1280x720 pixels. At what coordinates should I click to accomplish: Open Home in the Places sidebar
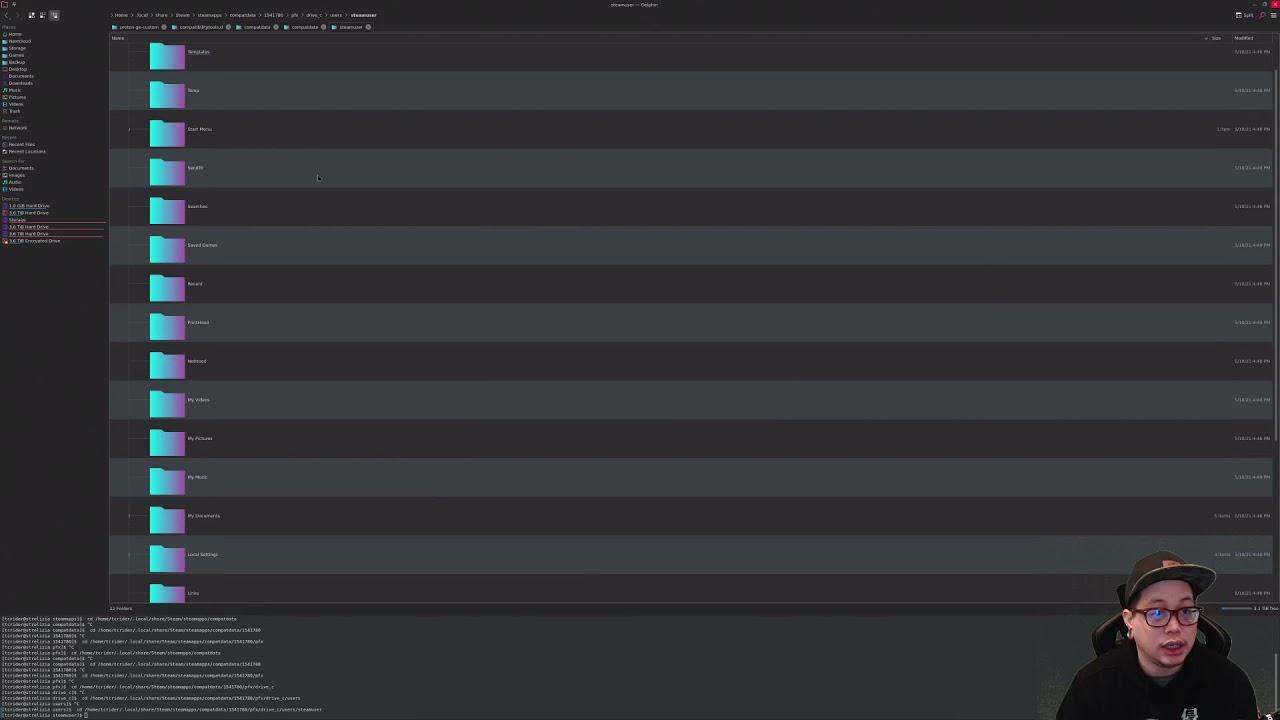pyautogui.click(x=14, y=34)
